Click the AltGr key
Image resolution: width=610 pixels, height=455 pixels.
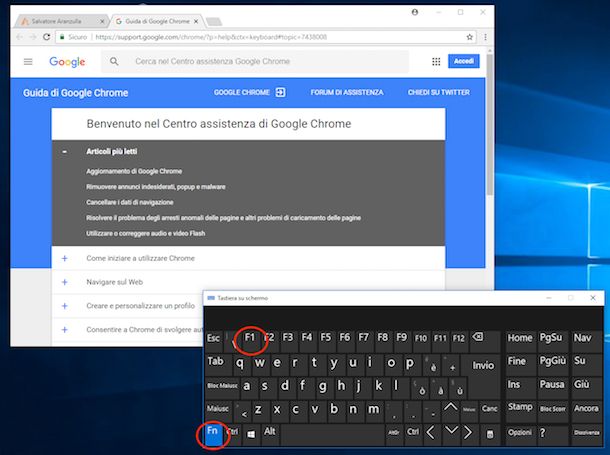pos(394,434)
